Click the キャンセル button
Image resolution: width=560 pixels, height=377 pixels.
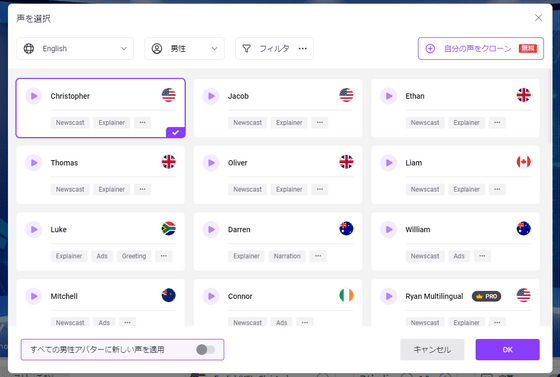click(x=432, y=350)
